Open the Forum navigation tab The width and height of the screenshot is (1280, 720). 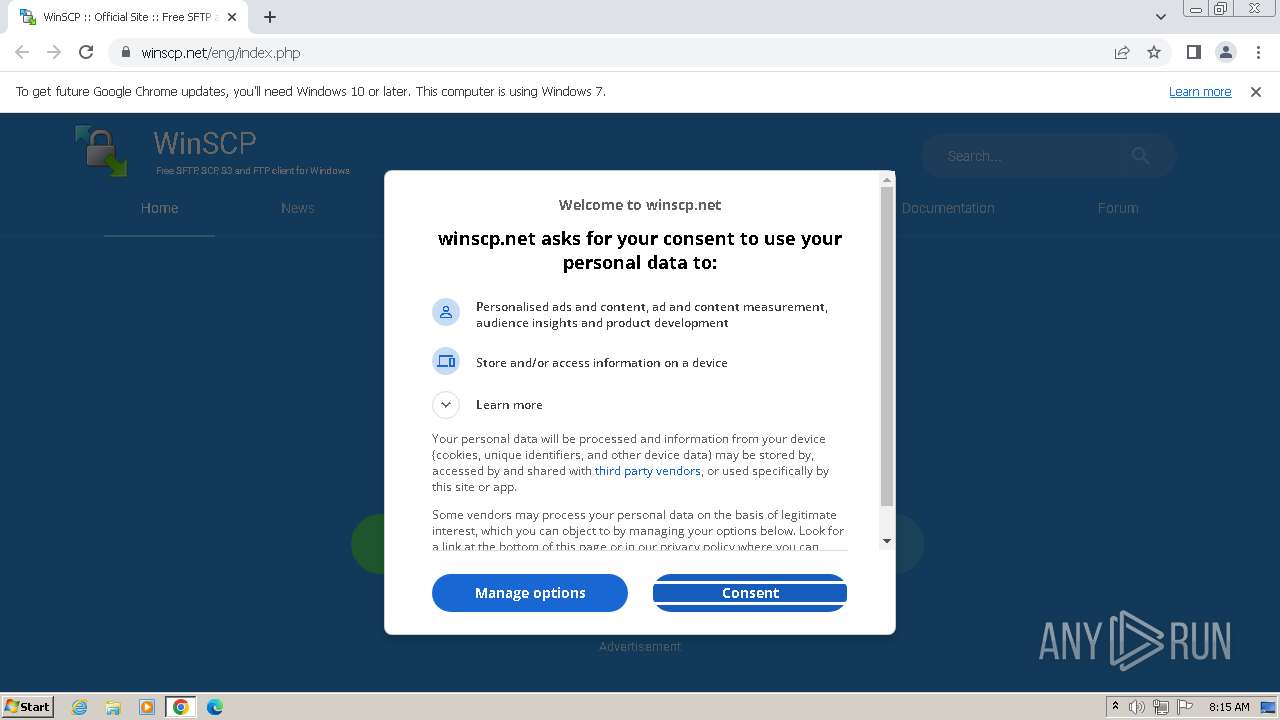click(x=1118, y=208)
